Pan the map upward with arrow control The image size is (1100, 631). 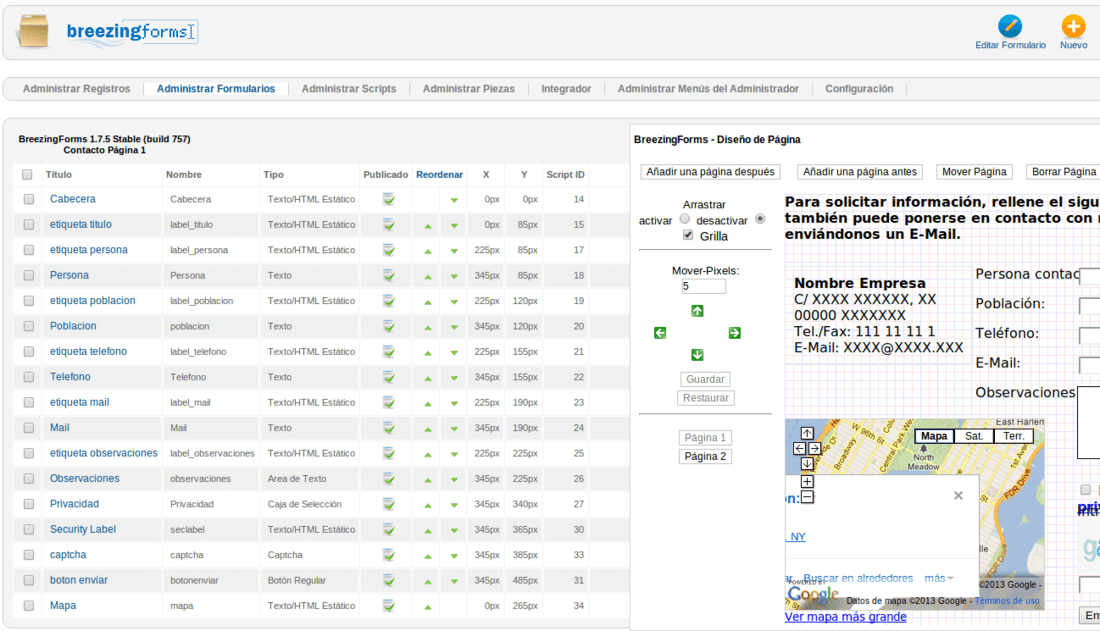pos(807,434)
